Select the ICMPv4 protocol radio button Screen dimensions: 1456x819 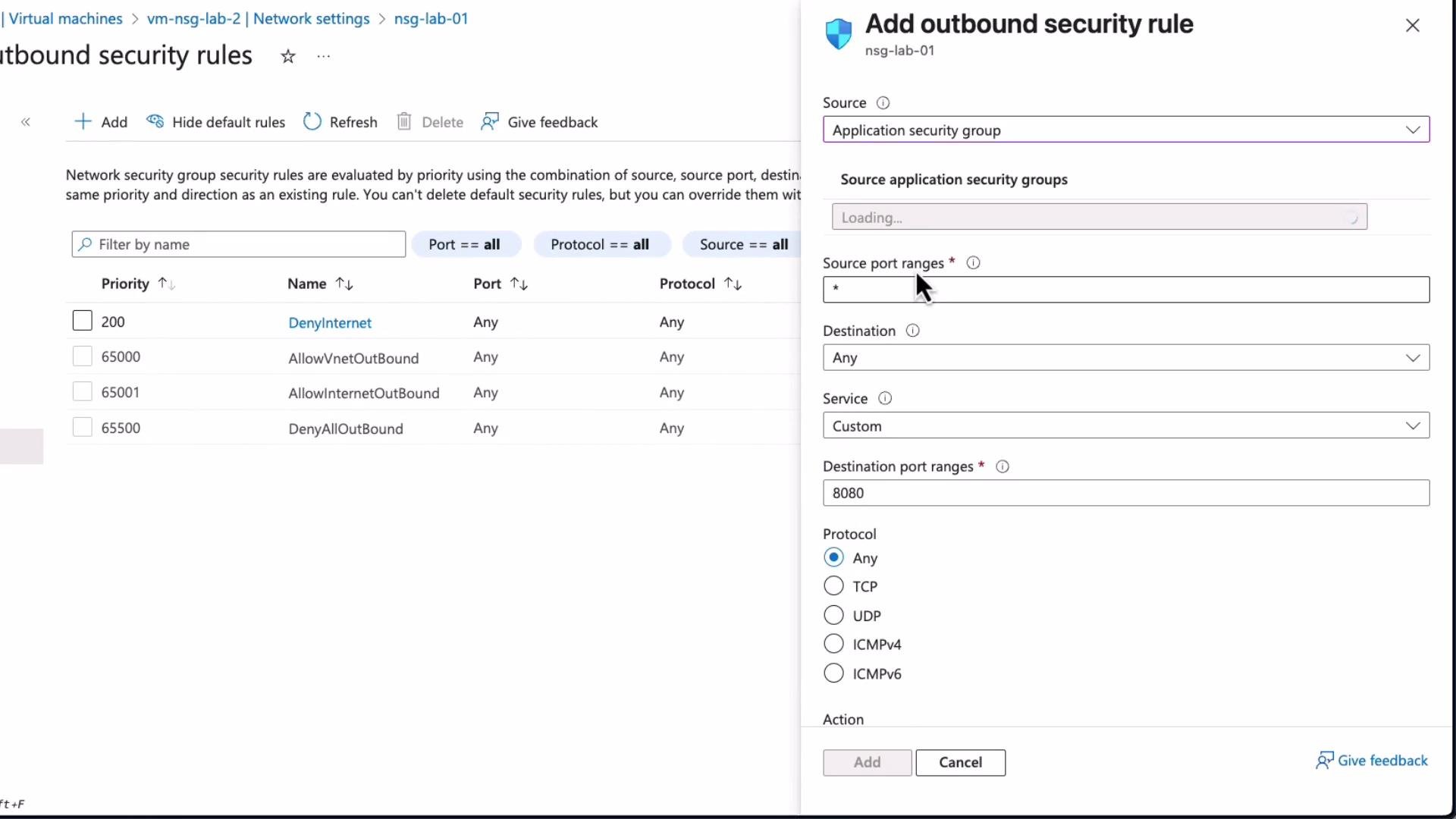pyautogui.click(x=833, y=644)
